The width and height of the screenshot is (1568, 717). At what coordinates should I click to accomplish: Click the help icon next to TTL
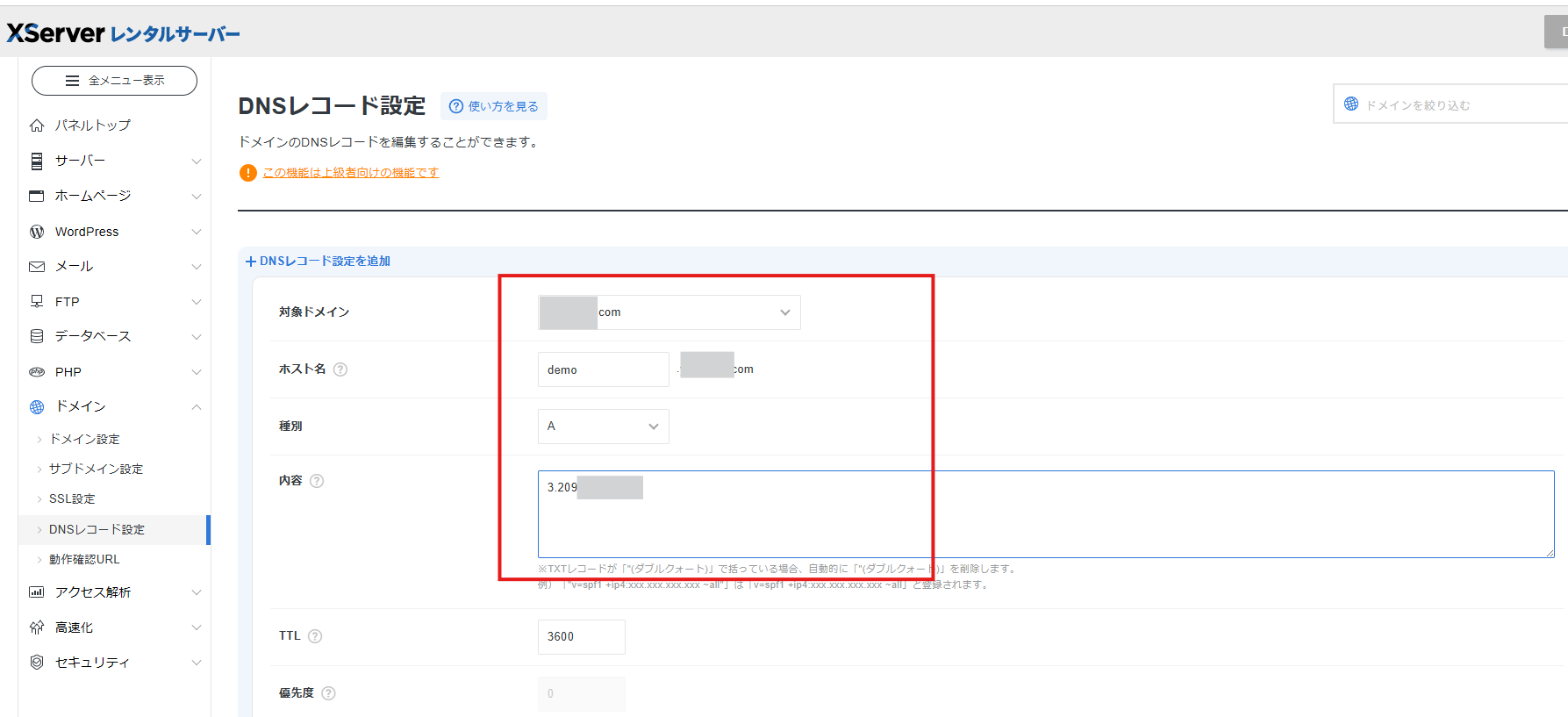click(x=315, y=636)
